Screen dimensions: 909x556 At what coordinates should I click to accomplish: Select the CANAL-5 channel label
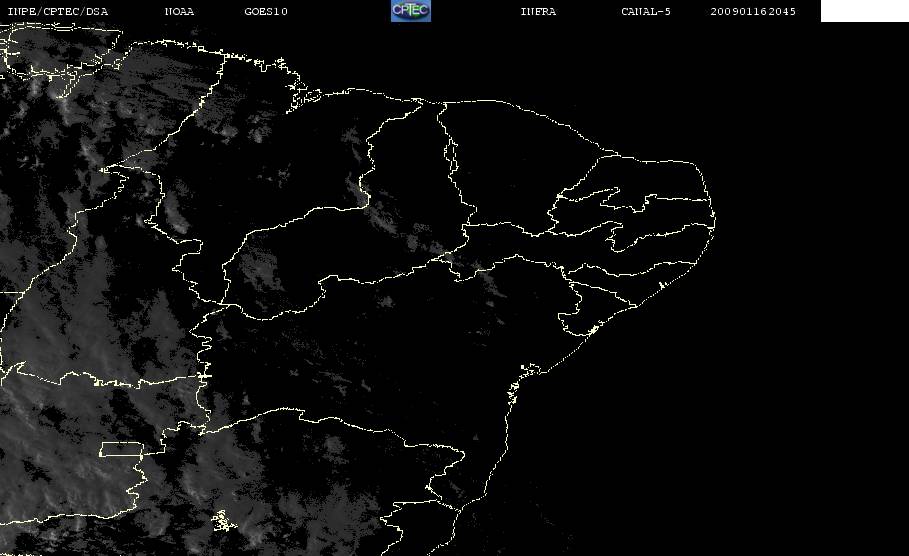tap(646, 12)
